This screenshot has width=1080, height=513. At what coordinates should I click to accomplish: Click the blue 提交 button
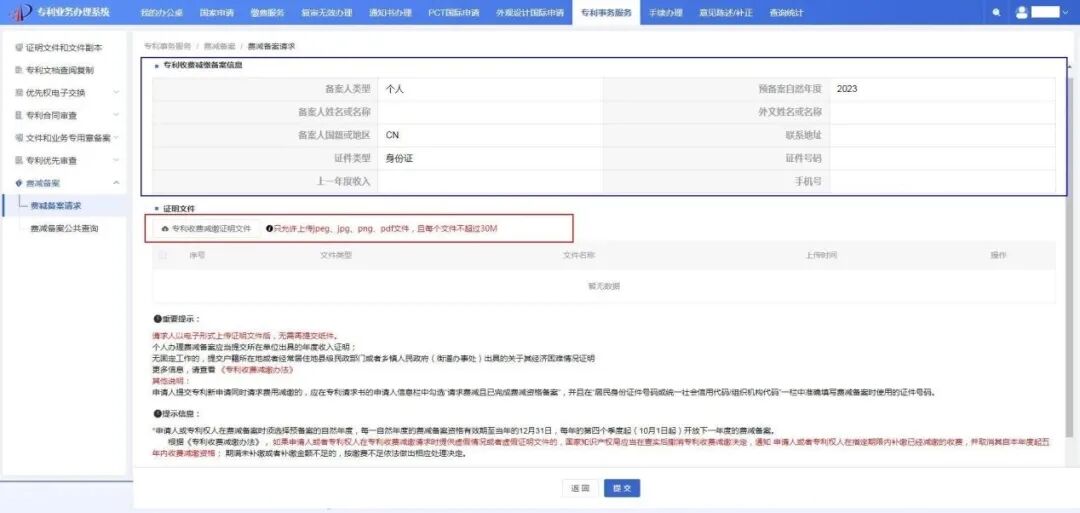(x=622, y=488)
